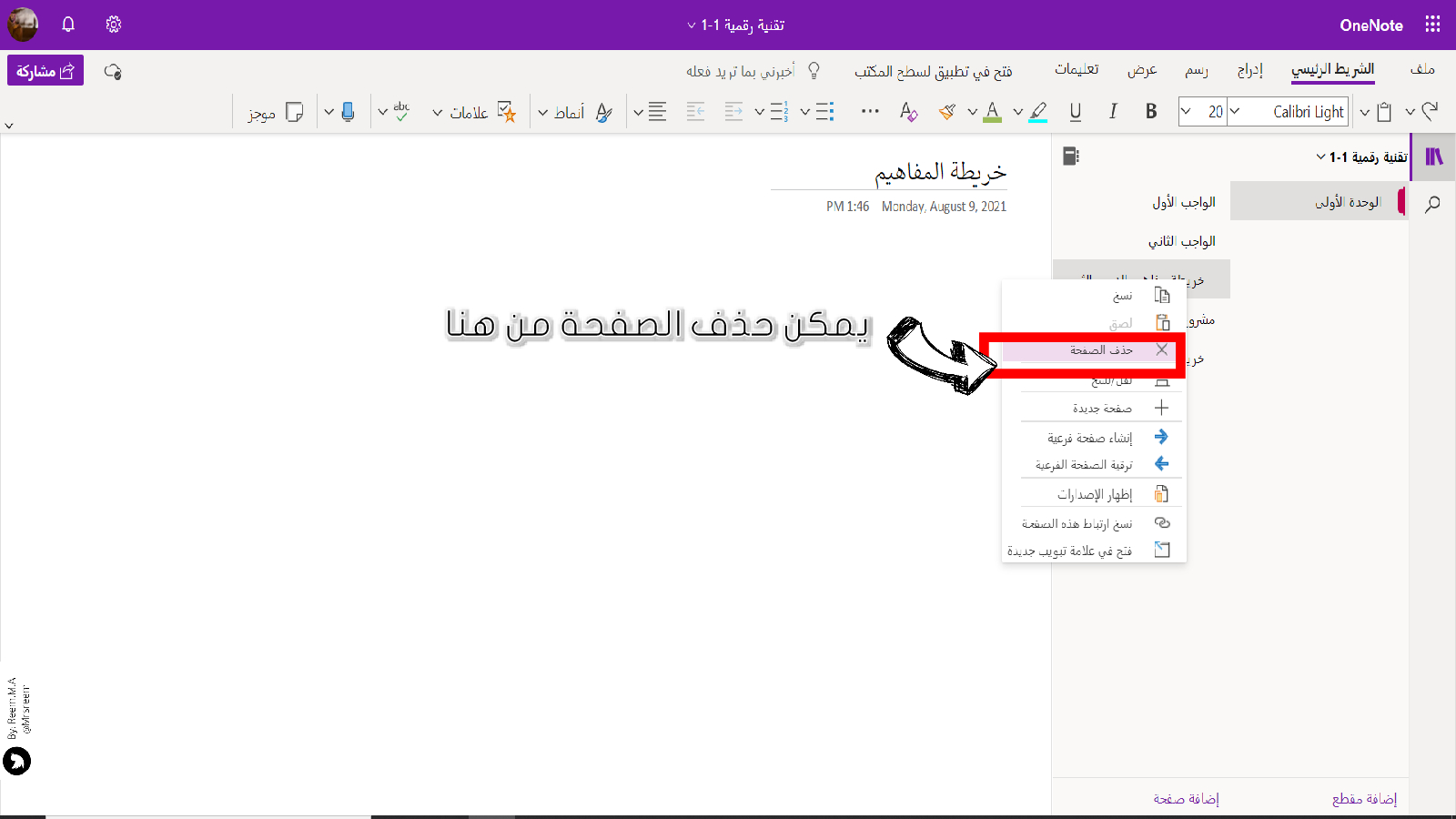Toggle italic text formatting
Screen dimensions: 1456x819
coord(1113,112)
